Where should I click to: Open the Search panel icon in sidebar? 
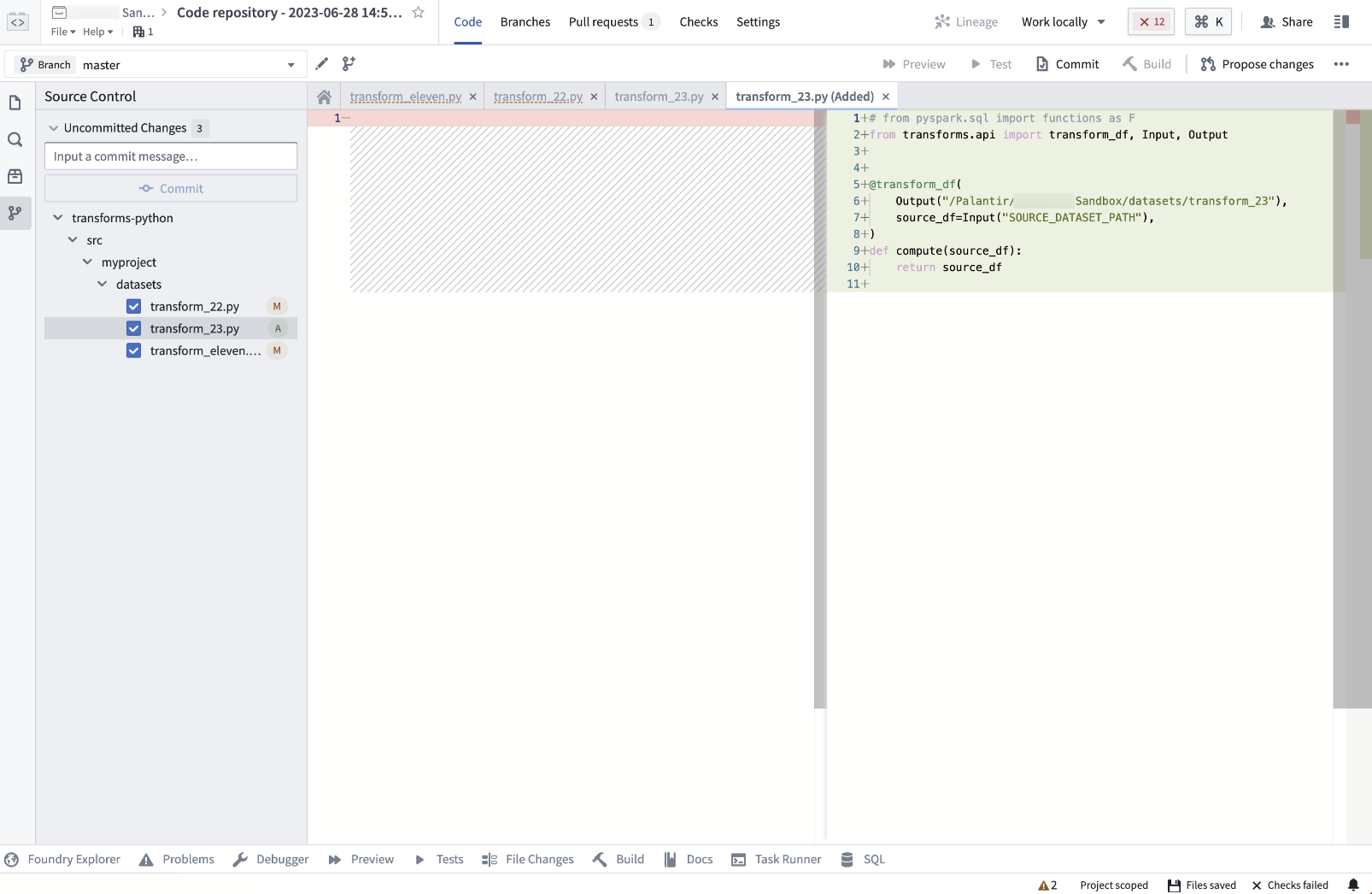[x=15, y=140]
